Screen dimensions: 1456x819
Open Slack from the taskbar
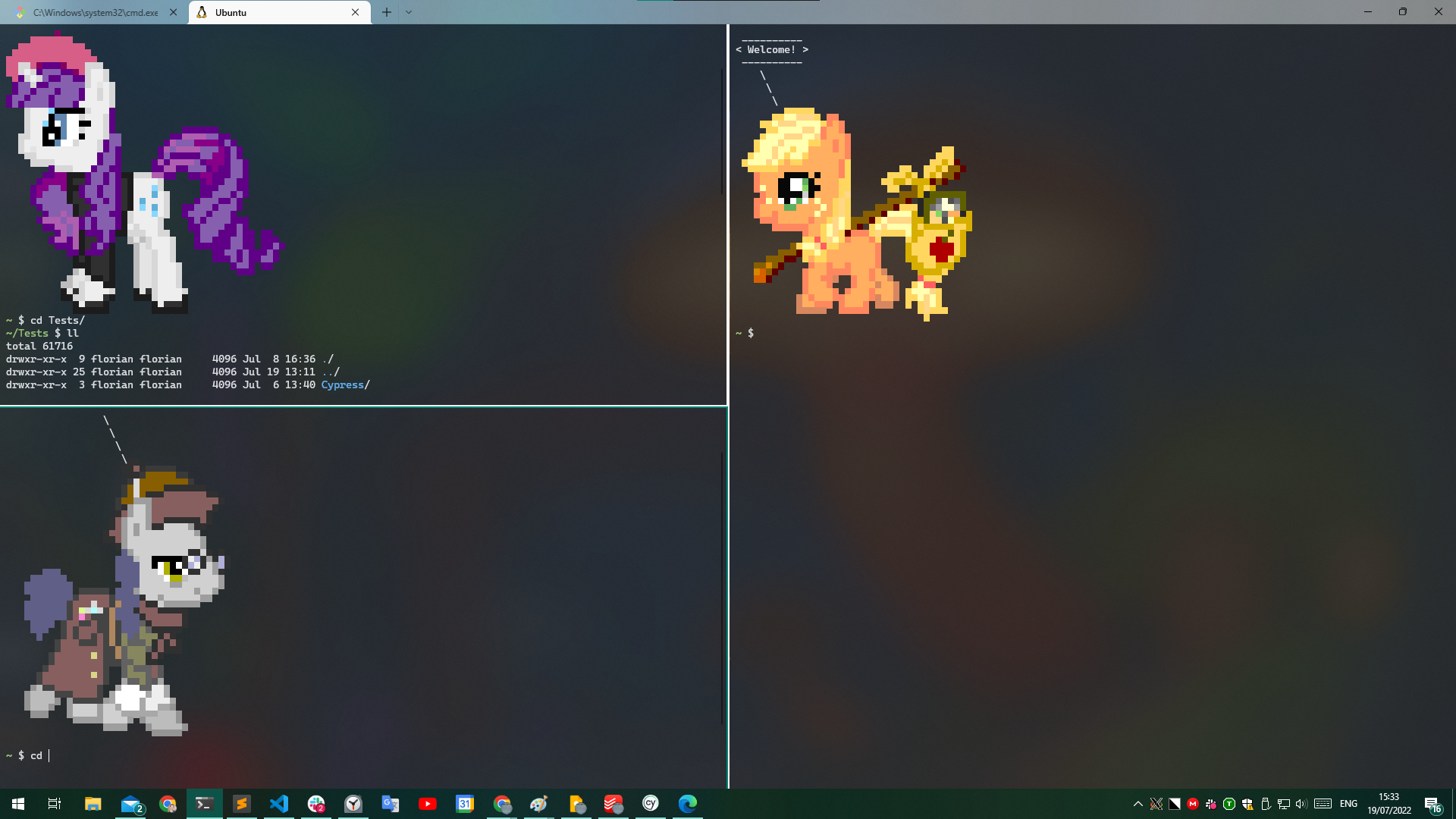[316, 804]
